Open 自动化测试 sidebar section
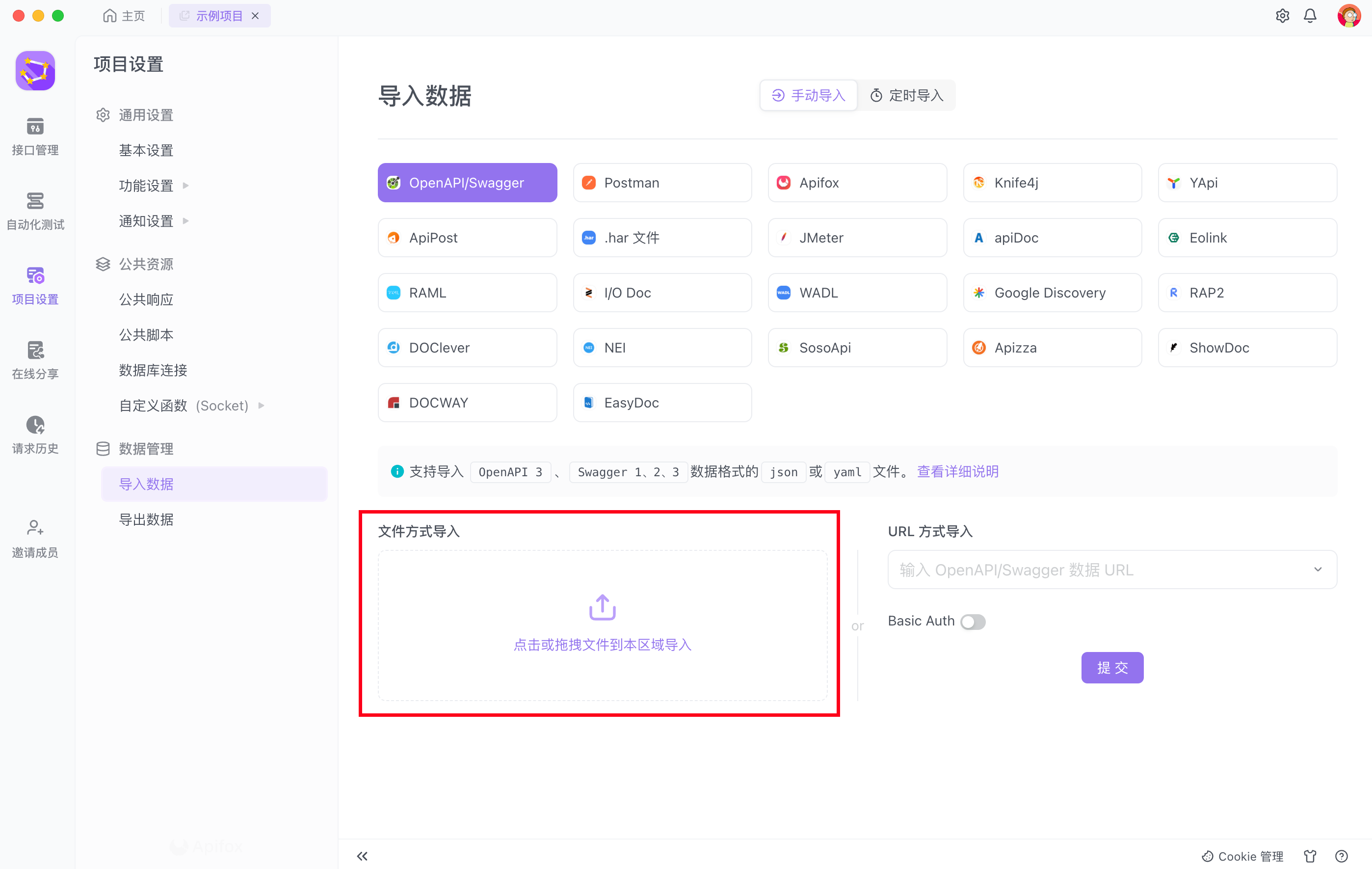 pyautogui.click(x=35, y=212)
